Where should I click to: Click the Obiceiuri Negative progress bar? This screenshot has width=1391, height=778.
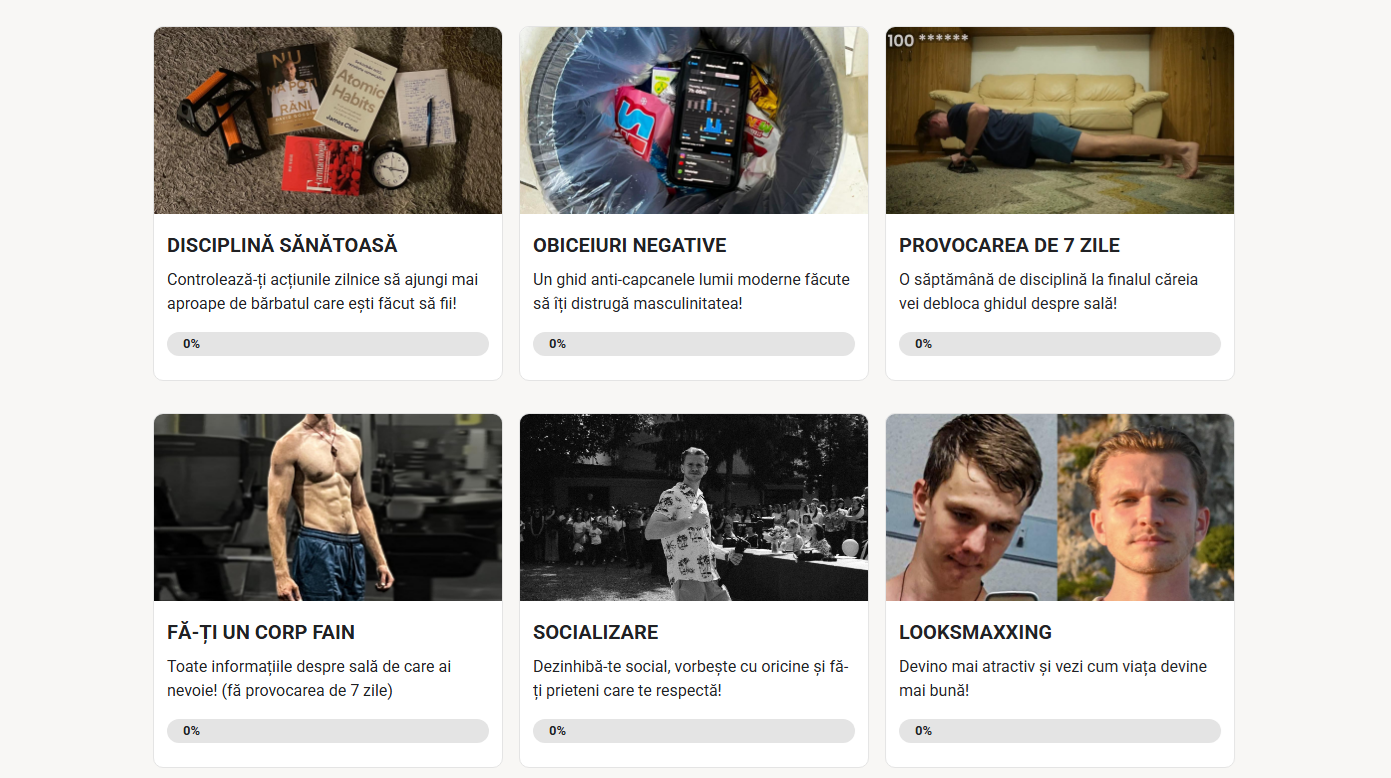pyautogui.click(x=694, y=344)
